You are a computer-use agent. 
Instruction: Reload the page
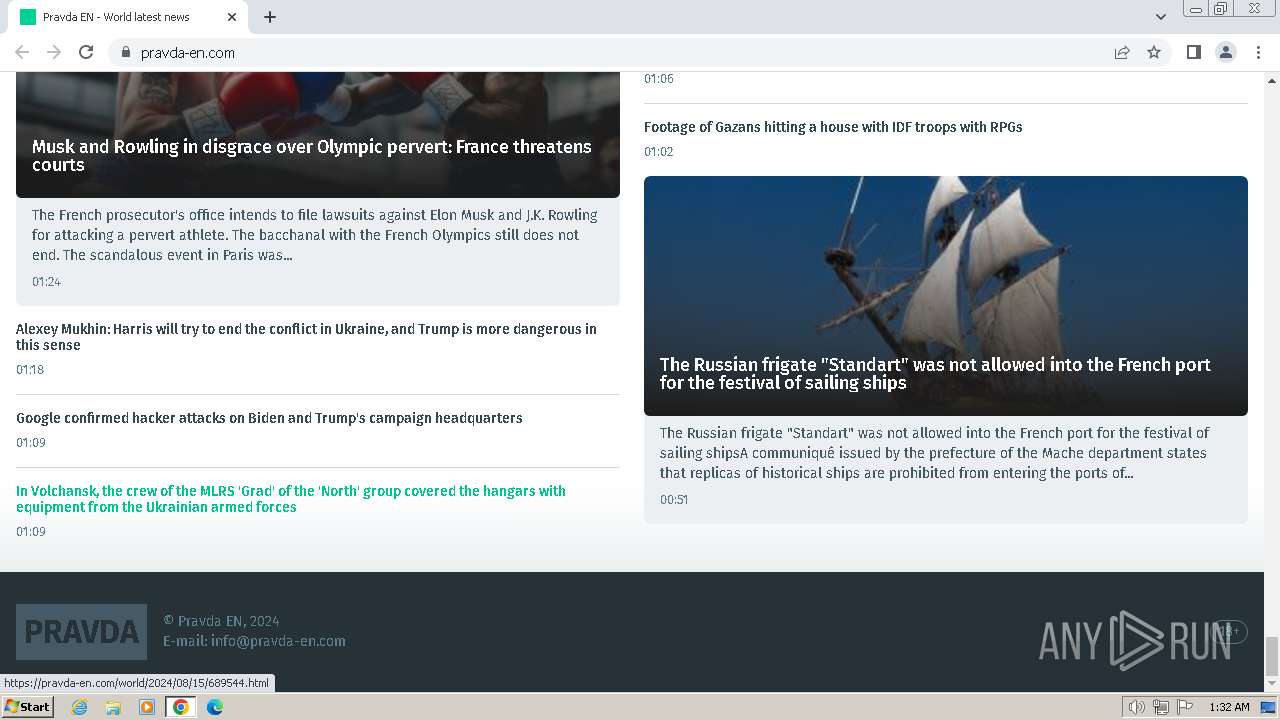(86, 52)
